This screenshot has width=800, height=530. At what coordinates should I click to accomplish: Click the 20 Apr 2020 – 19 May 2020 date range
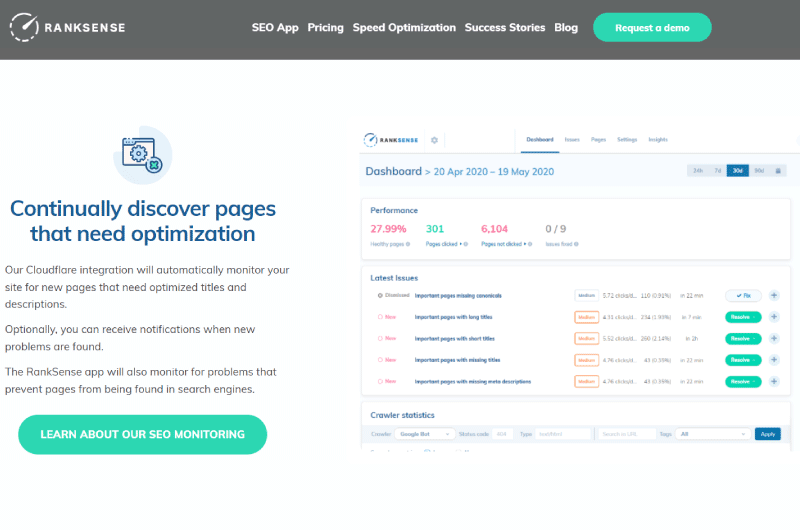pos(494,172)
